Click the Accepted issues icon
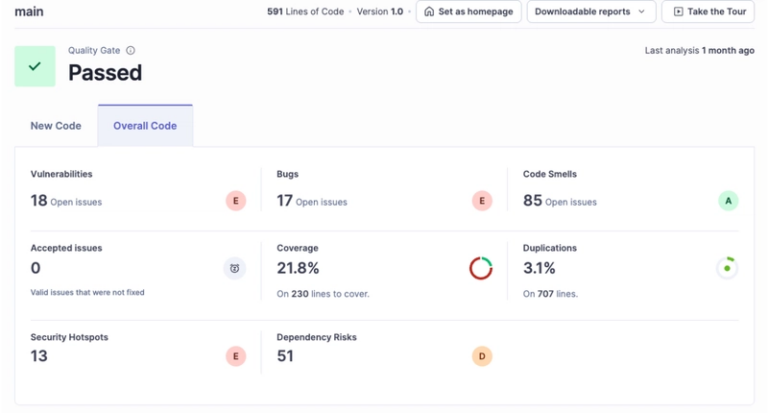 tap(235, 268)
